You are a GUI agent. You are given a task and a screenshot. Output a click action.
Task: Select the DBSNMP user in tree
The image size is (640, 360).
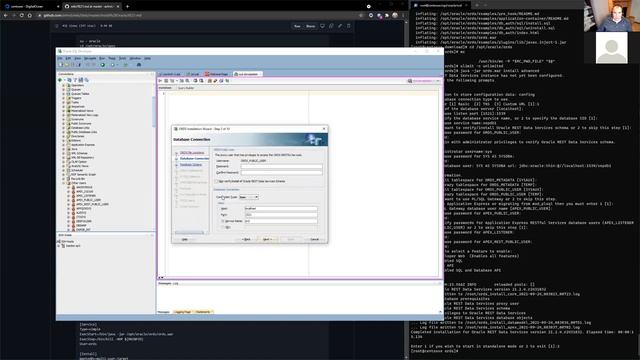81,225
